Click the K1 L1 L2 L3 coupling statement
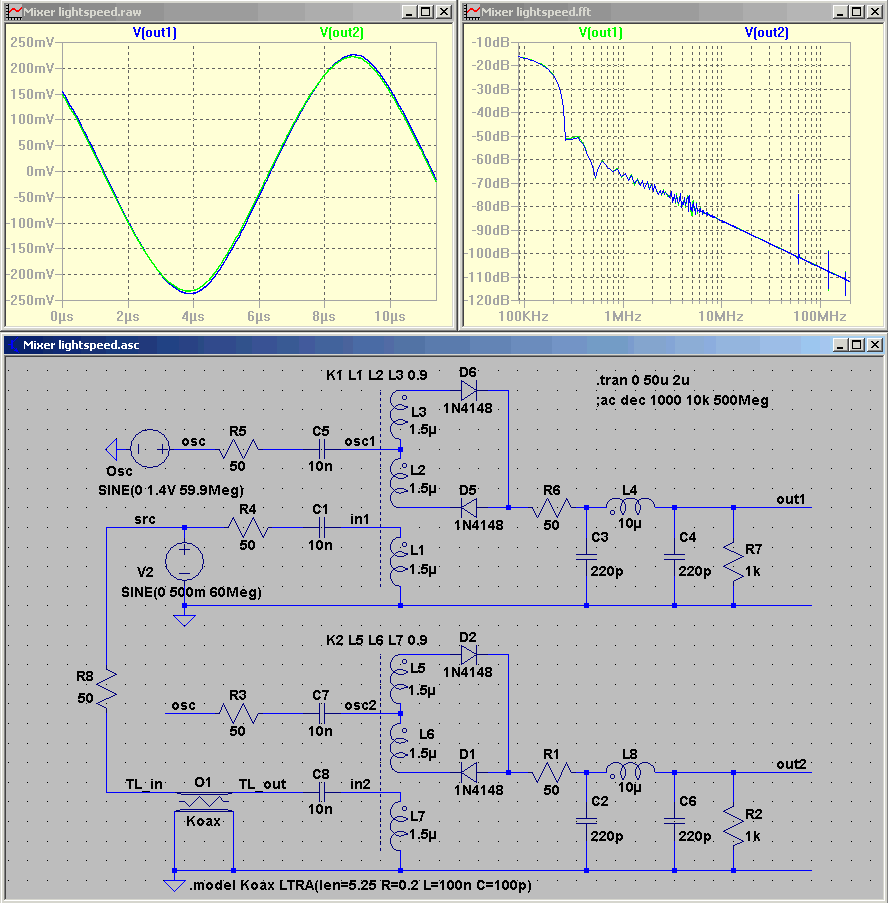The width and height of the screenshot is (888, 903). click(377, 375)
